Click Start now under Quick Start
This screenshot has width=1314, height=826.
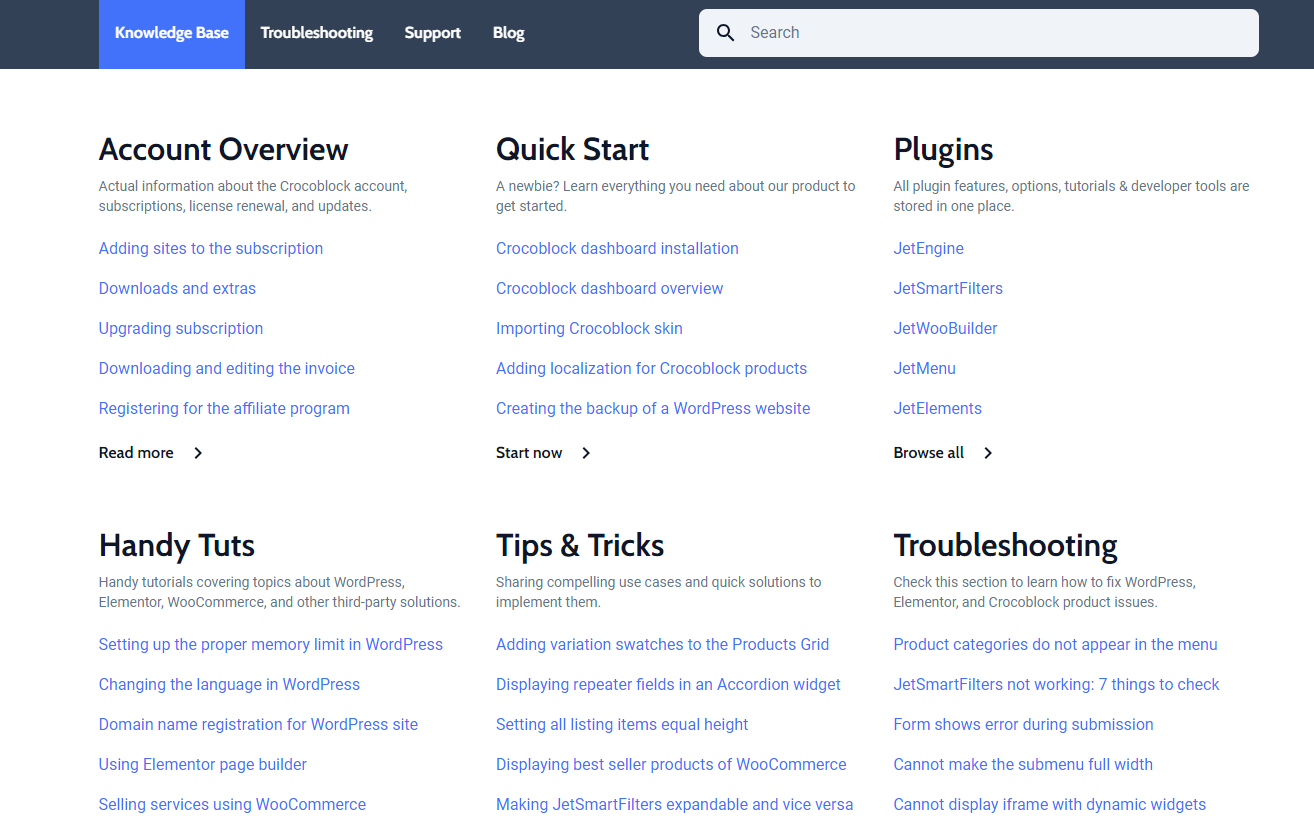click(529, 453)
